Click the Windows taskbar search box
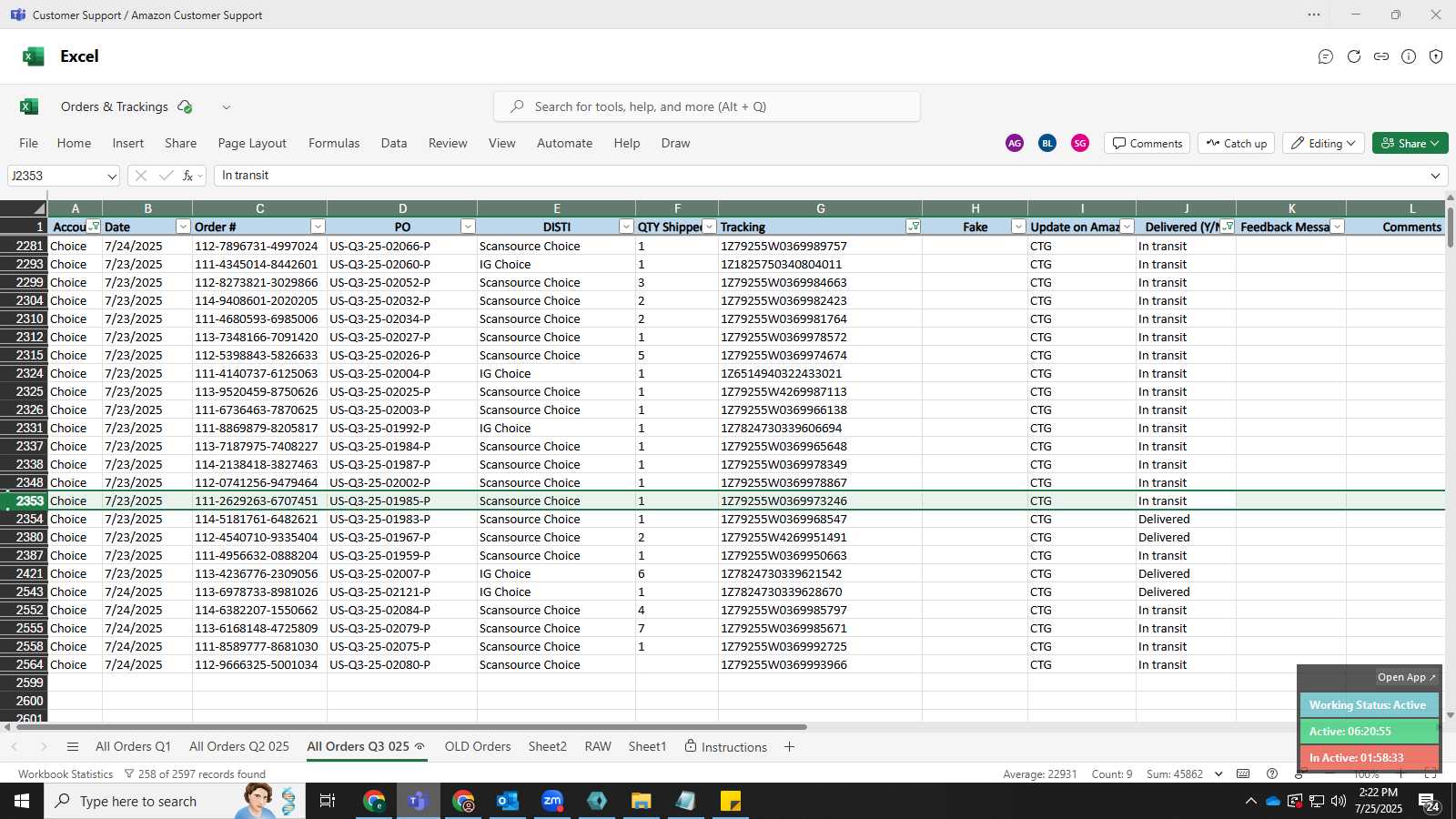Image resolution: width=1456 pixels, height=819 pixels. pos(173,801)
